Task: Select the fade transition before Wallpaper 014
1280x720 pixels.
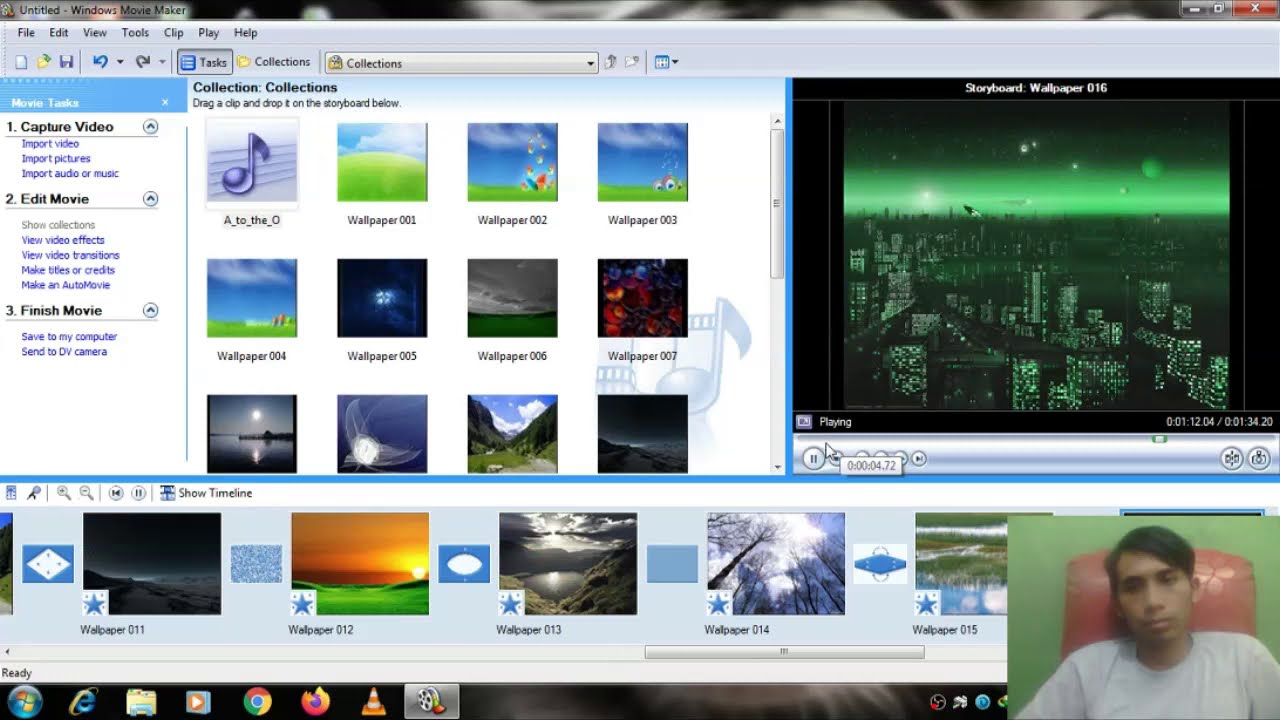Action: pos(672,564)
